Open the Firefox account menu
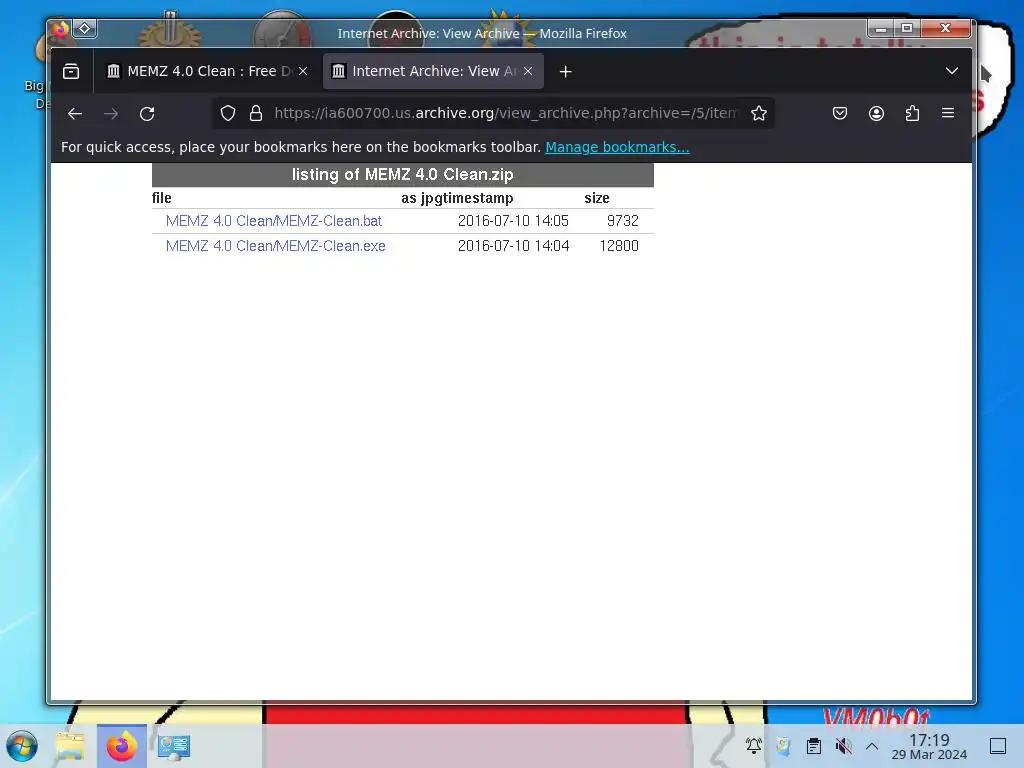The height and width of the screenshot is (768, 1024). click(876, 114)
